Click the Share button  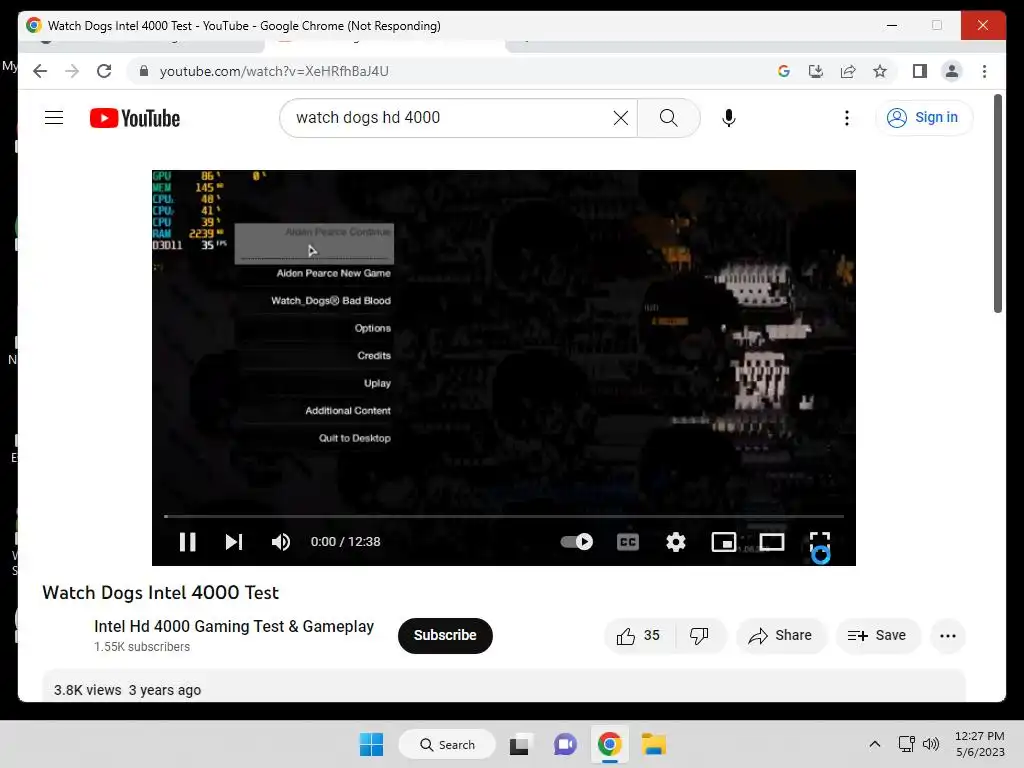[x=781, y=635]
